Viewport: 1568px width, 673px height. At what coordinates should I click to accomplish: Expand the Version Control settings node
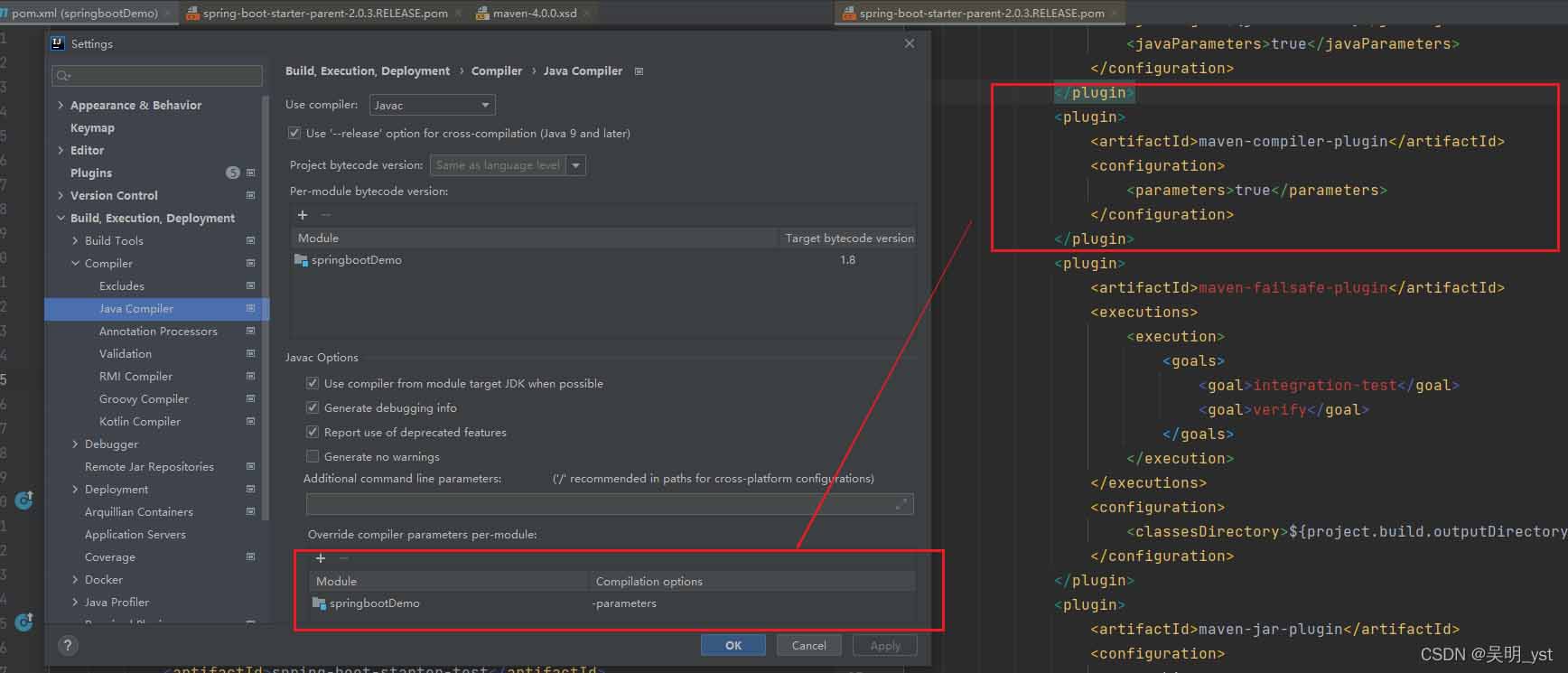point(61,195)
